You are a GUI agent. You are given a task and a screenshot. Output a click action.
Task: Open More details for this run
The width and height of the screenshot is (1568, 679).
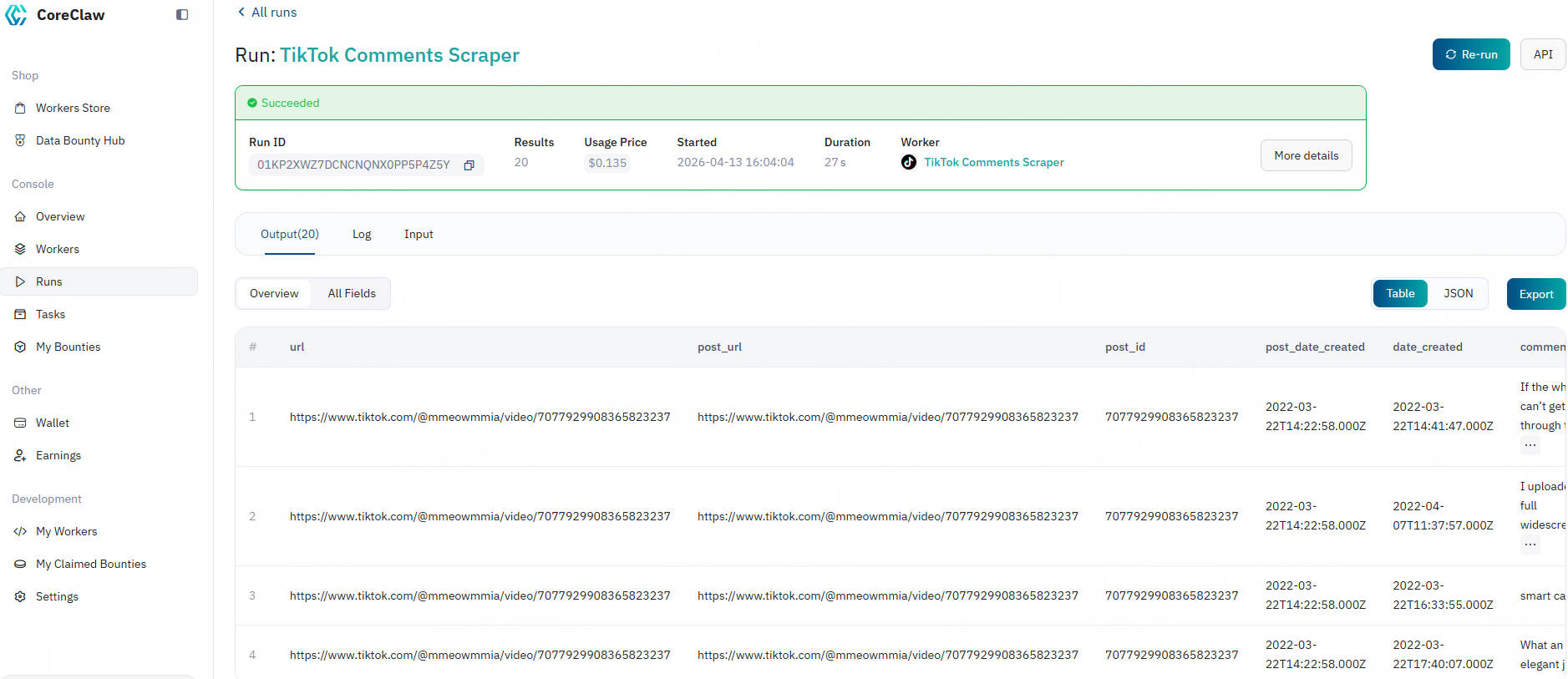[x=1306, y=155]
